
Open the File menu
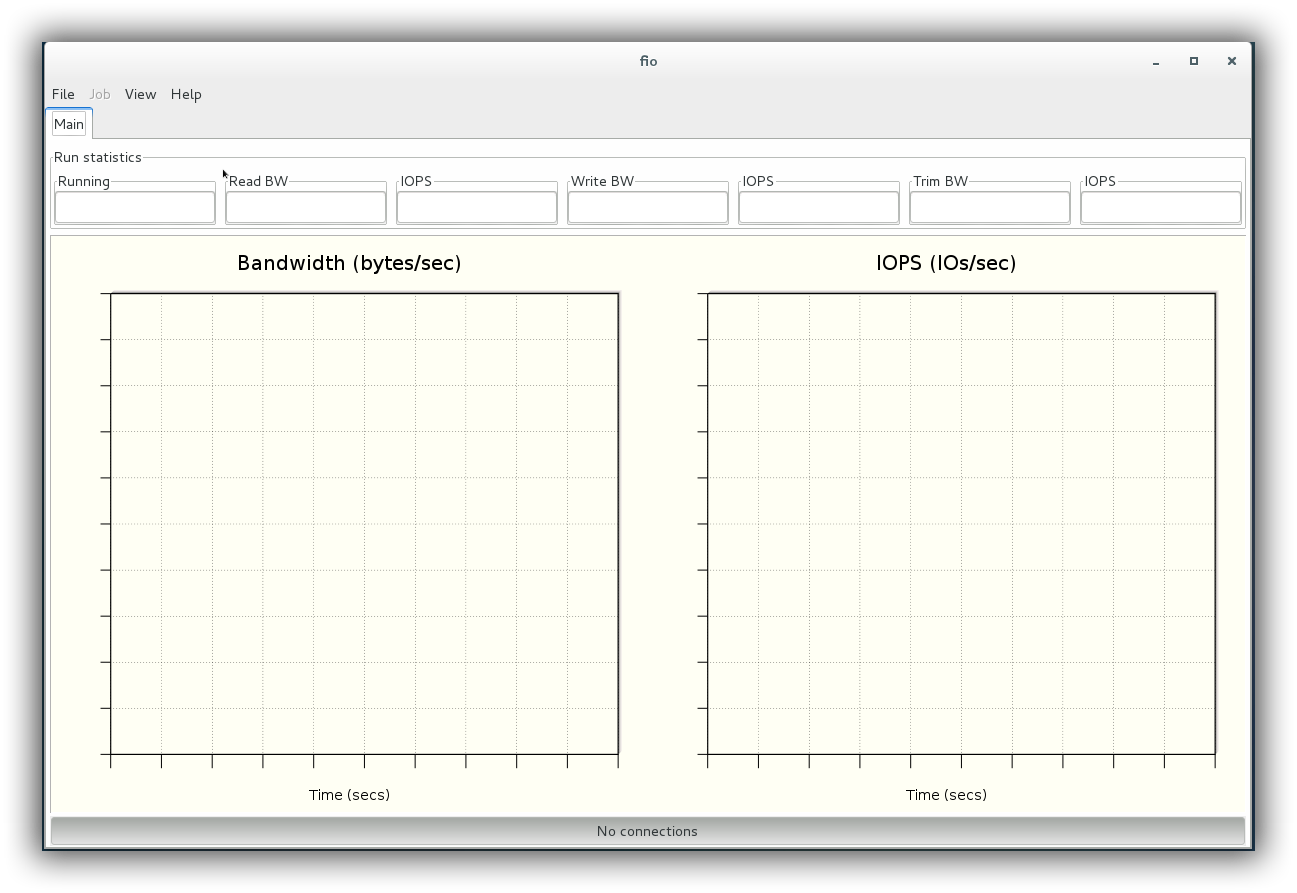point(63,94)
